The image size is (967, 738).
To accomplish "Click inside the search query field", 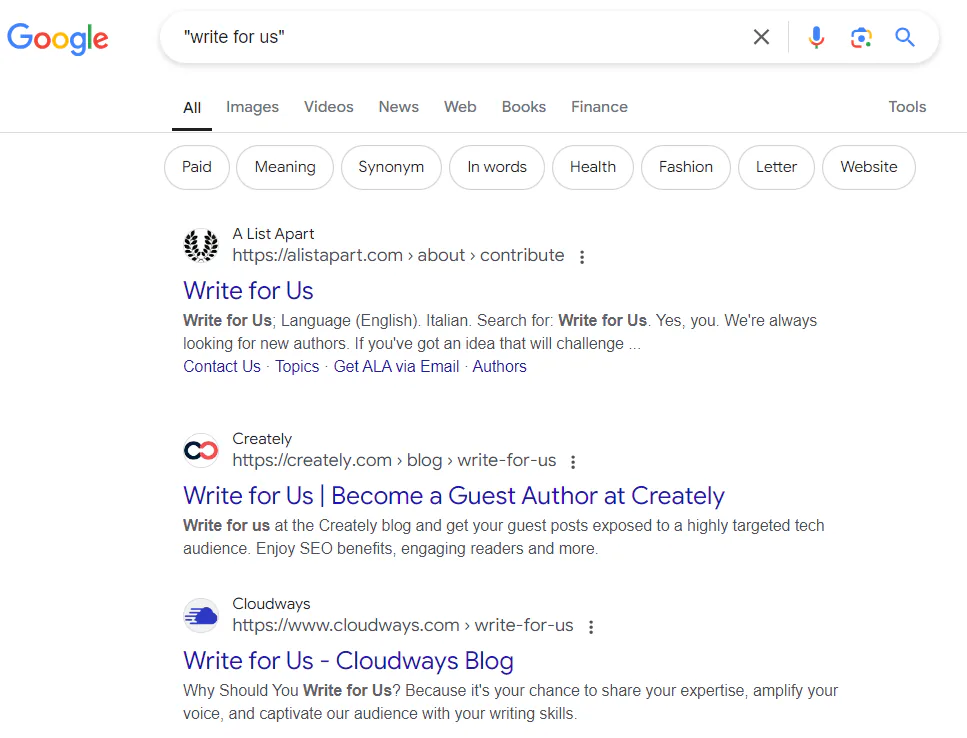I will 456,37.
